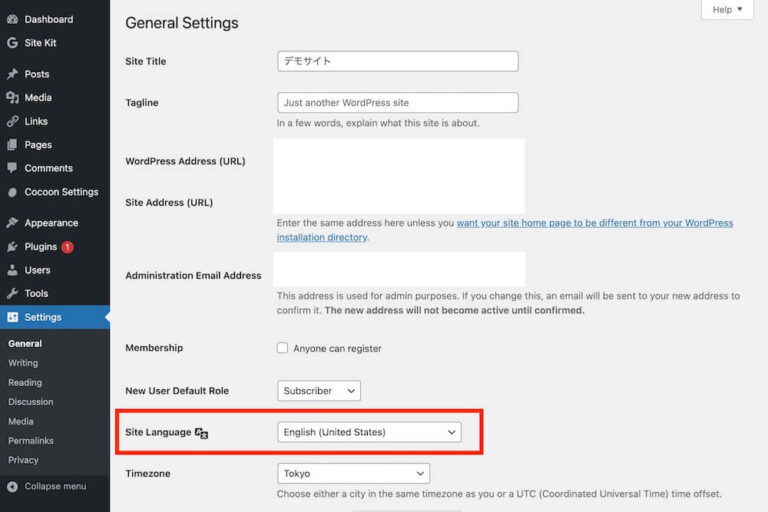Click the Site Title text field
The height and width of the screenshot is (512, 768).
pos(397,61)
